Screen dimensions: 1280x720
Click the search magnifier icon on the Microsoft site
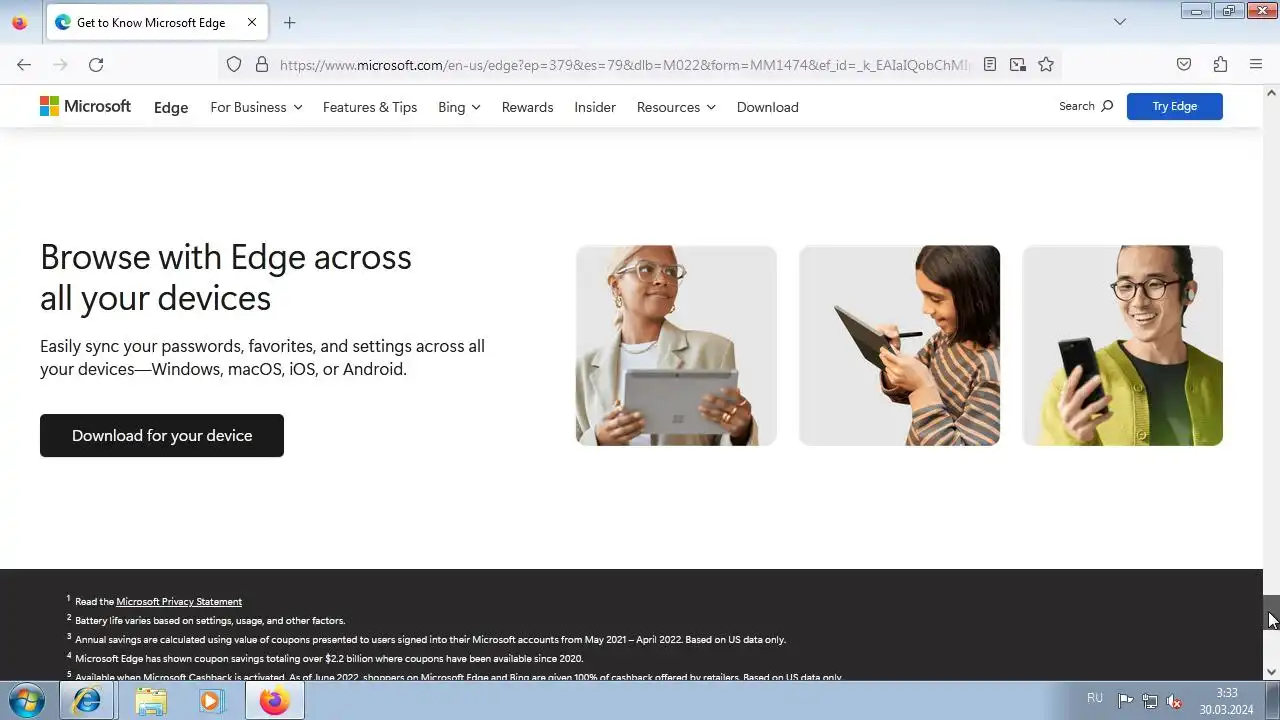[1107, 106]
